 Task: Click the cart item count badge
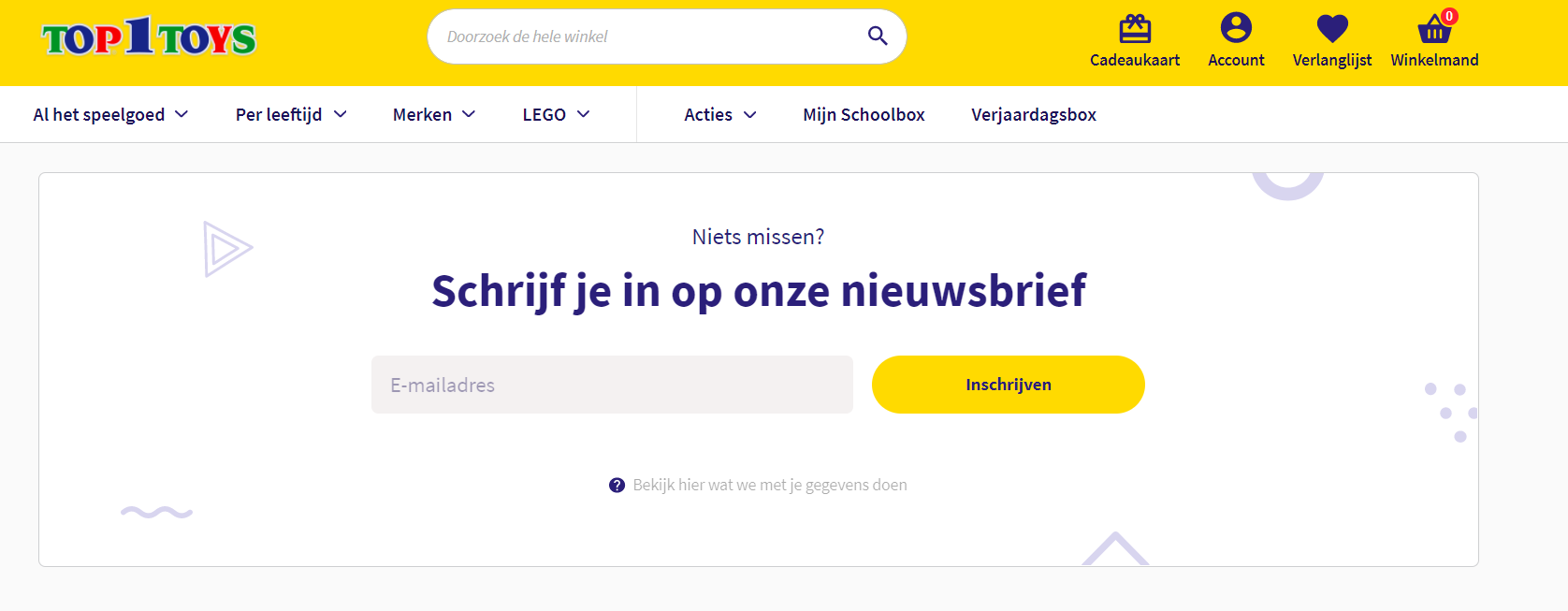click(1449, 16)
